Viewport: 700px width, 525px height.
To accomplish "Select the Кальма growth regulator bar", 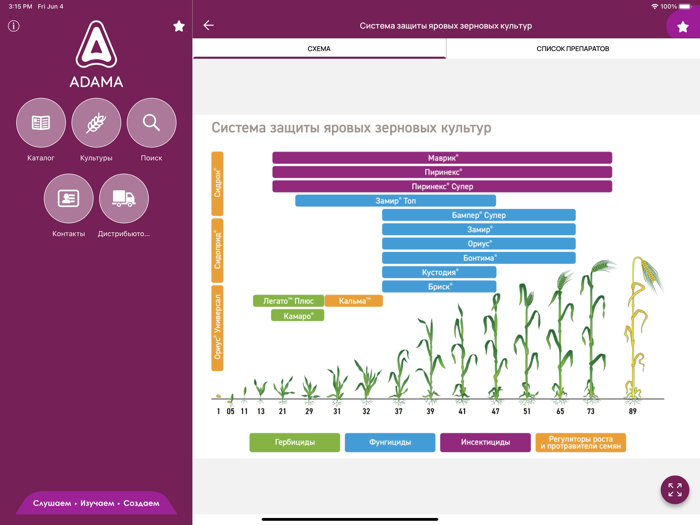I will pyautogui.click(x=354, y=301).
